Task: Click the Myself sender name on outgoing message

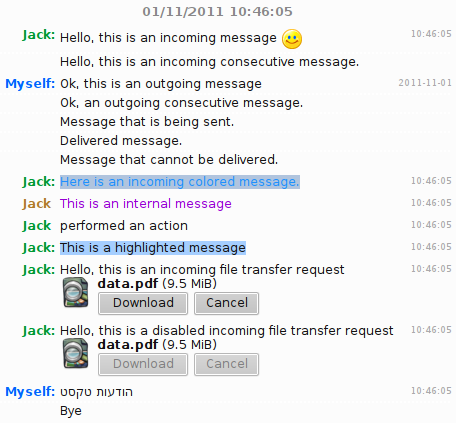Action: point(30,84)
